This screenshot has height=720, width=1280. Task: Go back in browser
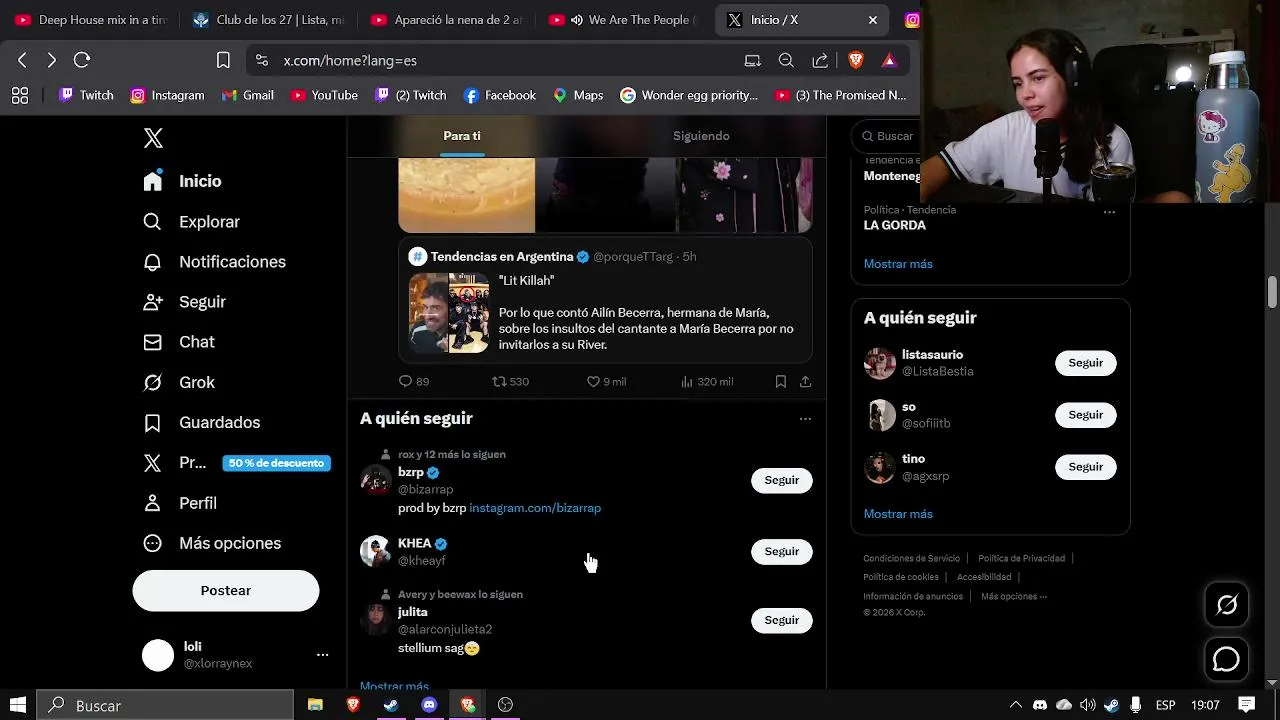coord(22,60)
